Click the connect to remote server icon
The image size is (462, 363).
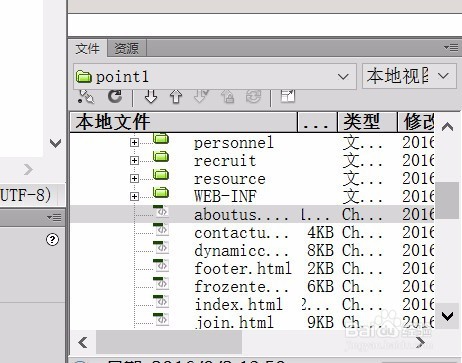coord(85,97)
